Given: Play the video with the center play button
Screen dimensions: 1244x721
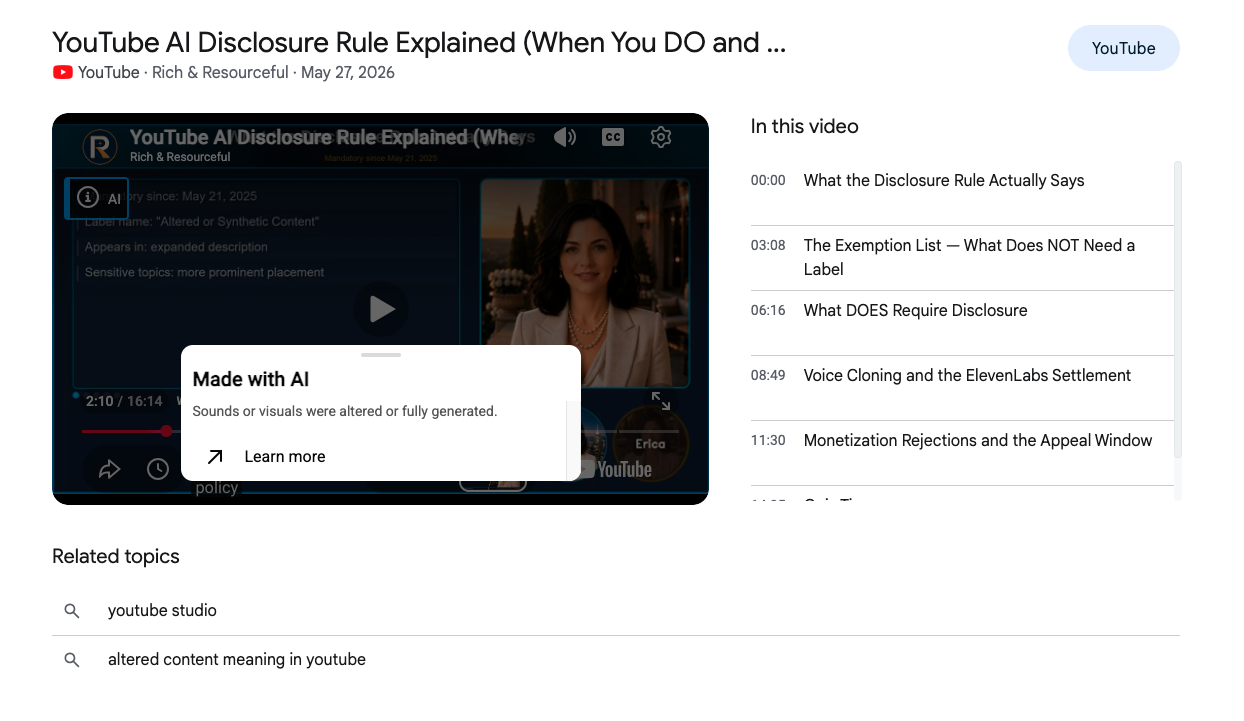Looking at the screenshot, I should pos(381,309).
